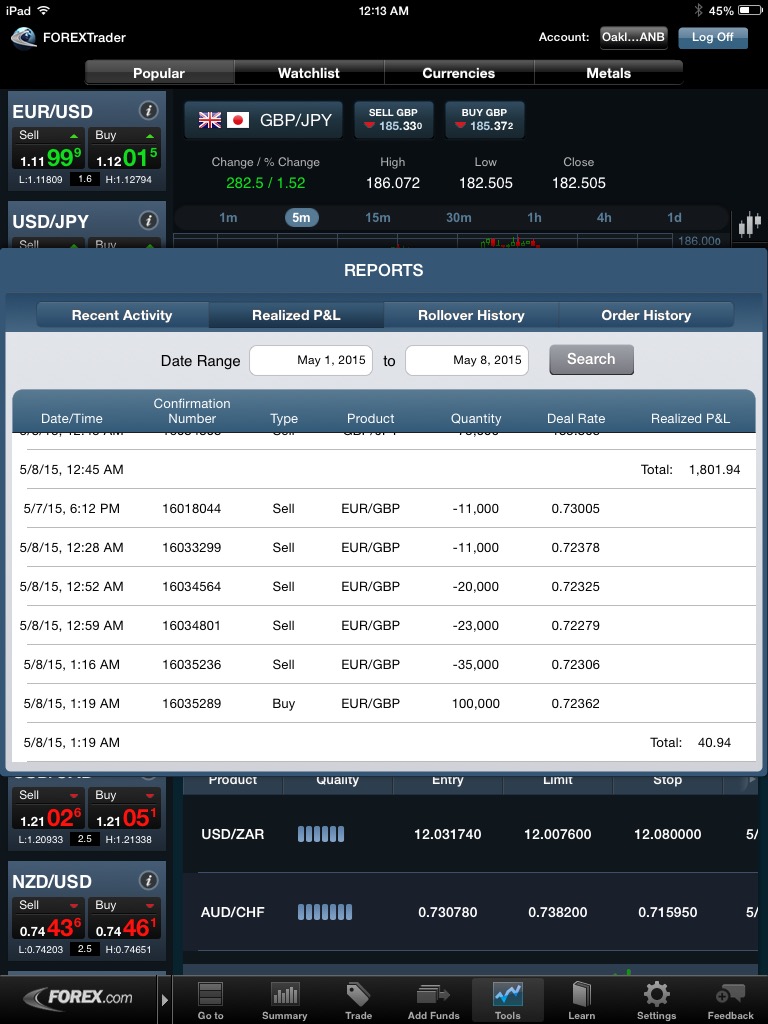This screenshot has height=1024, width=768.
Task: Tap the Log Off button
Action: (x=713, y=37)
